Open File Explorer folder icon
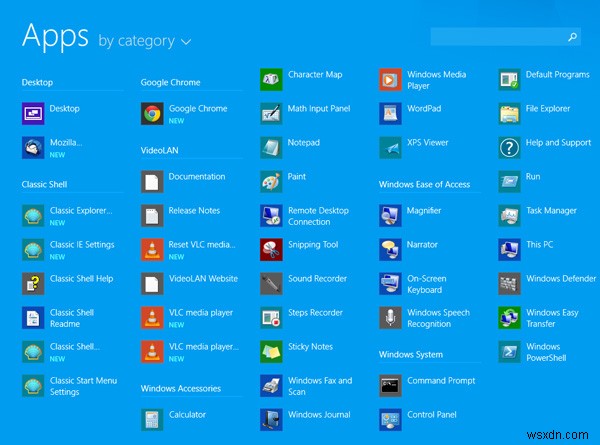The height and width of the screenshot is (445, 600). pos(509,114)
